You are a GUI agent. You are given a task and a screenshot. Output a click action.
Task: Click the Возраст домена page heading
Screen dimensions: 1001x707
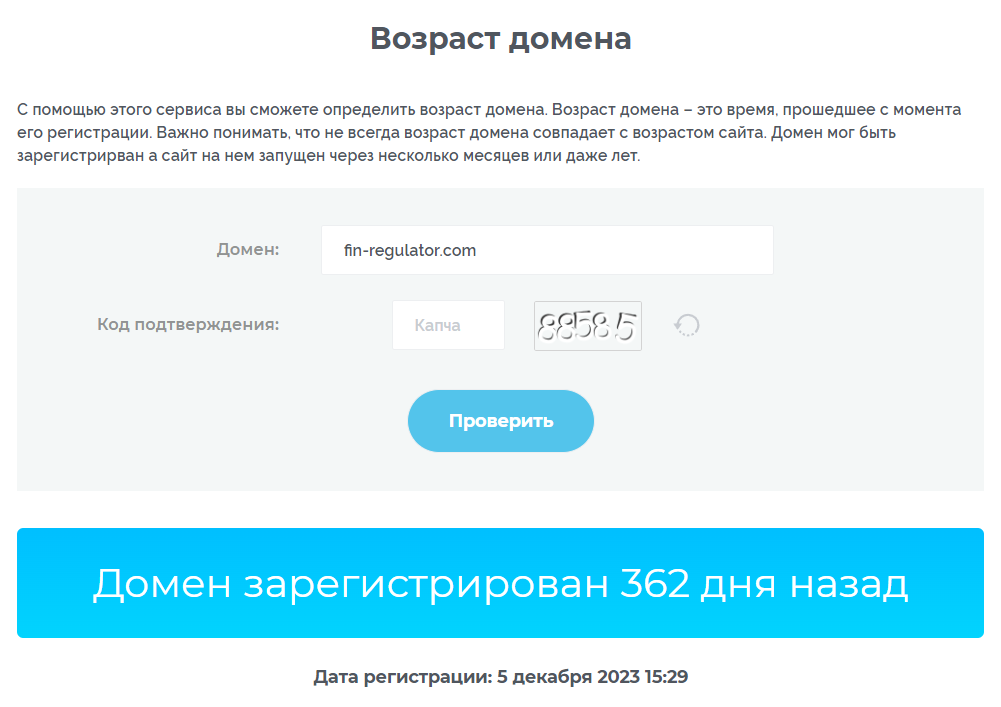click(500, 38)
